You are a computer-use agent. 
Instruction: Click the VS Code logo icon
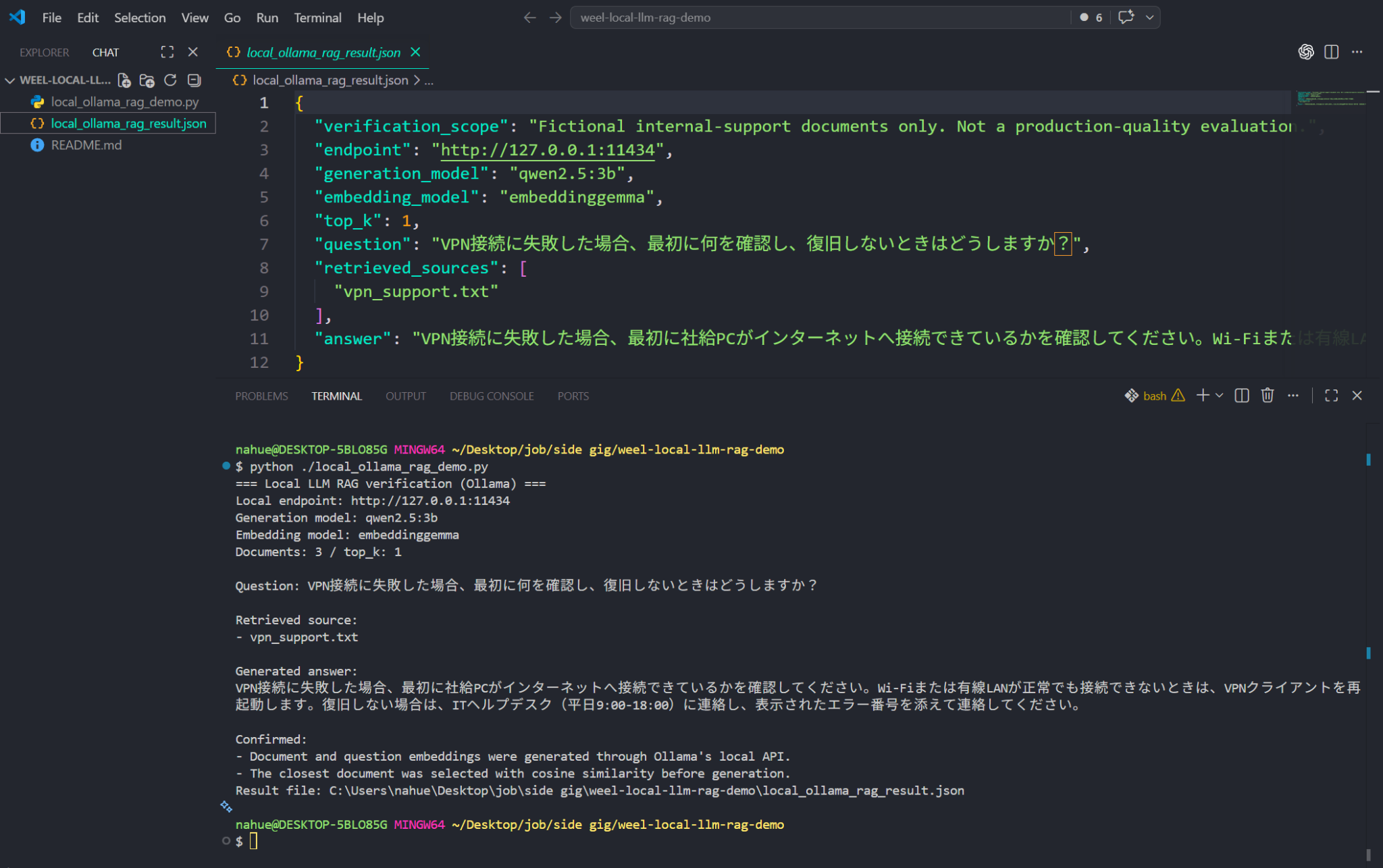click(17, 17)
